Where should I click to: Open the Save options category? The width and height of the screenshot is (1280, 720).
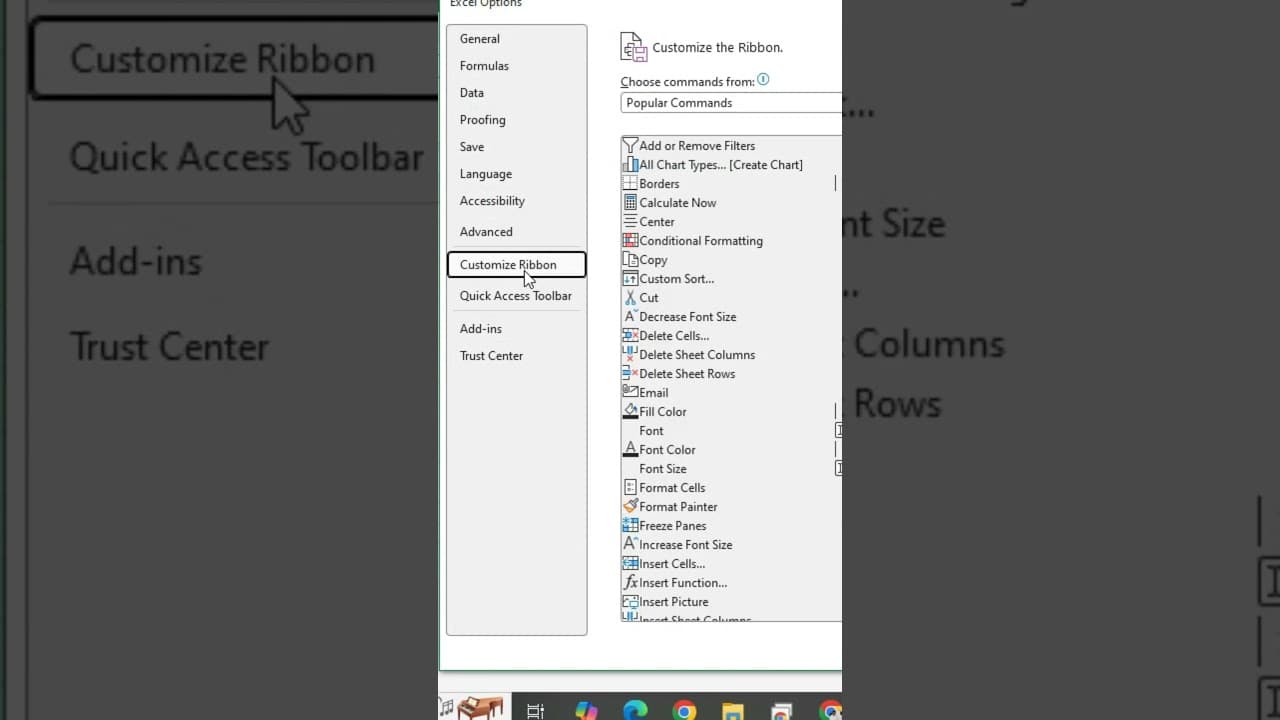[x=516, y=147]
